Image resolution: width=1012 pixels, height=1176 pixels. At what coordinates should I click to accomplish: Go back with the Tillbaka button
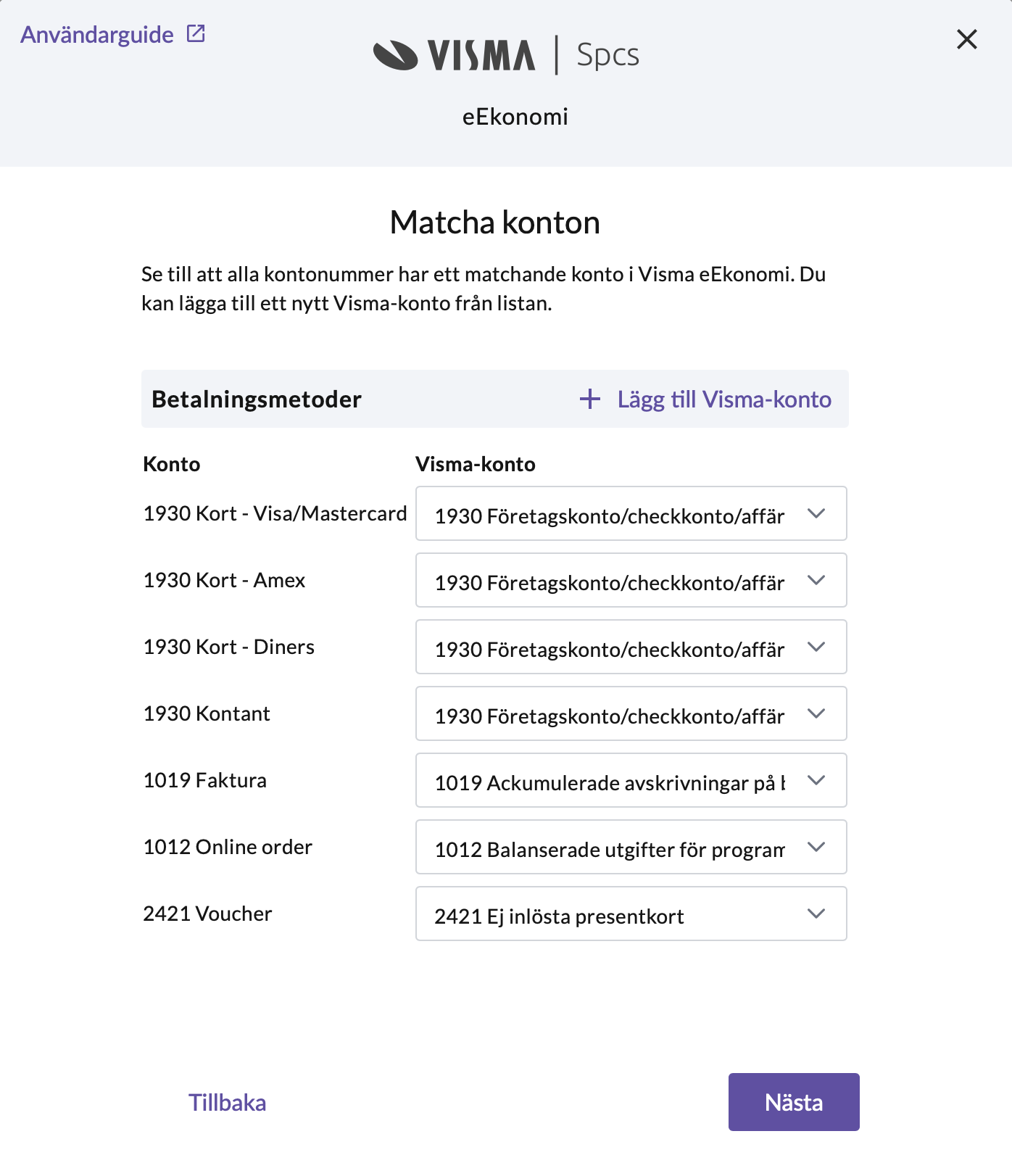[228, 1103]
